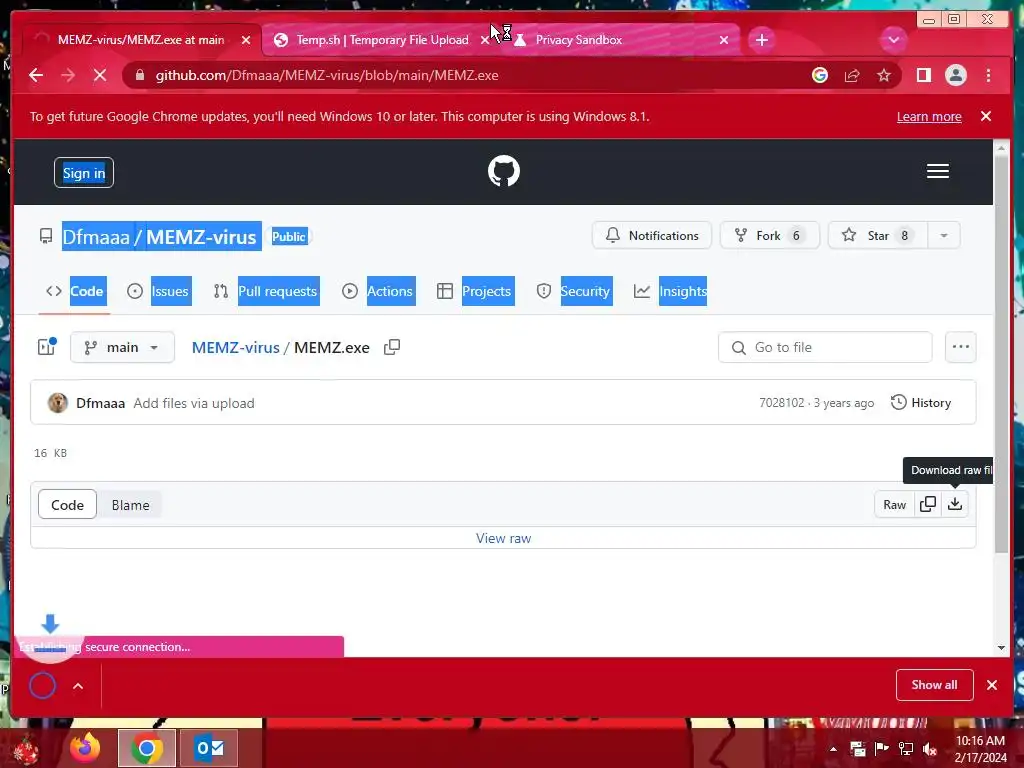Select the Blame view toggle
Image resolution: width=1024 pixels, height=768 pixels.
[130, 505]
